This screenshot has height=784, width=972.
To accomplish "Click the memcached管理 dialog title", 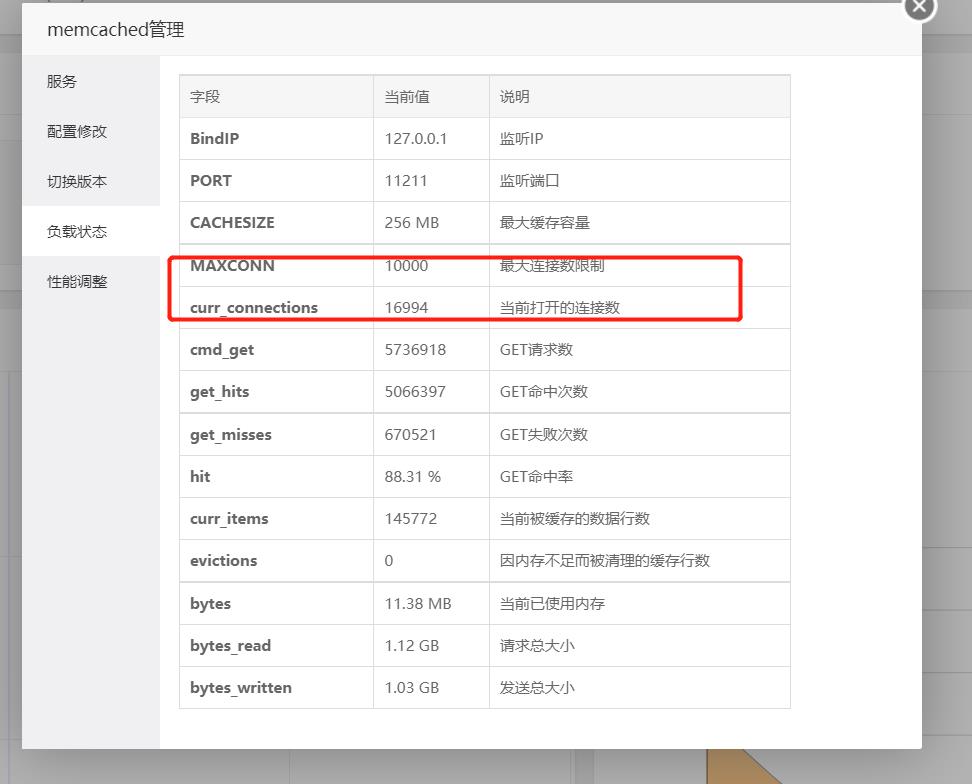I will pyautogui.click(x=116, y=30).
